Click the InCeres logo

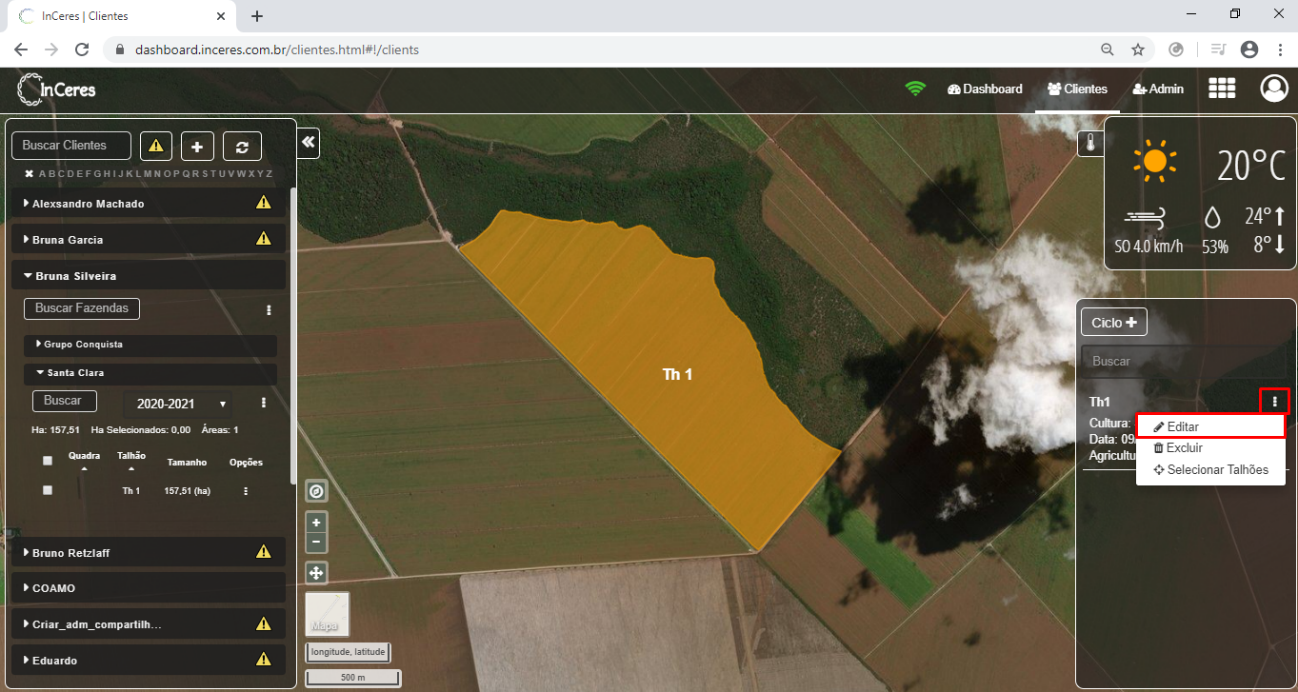(x=57, y=89)
